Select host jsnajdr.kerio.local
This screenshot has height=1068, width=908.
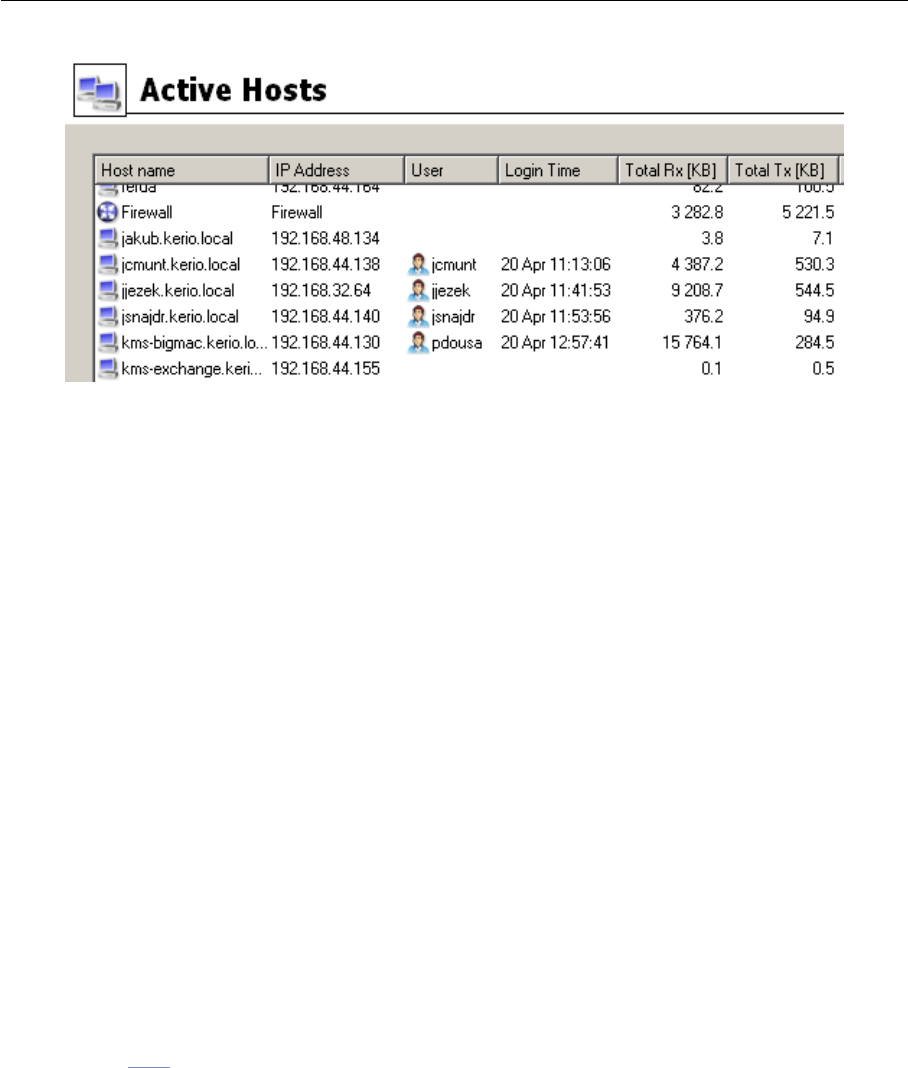(180, 317)
